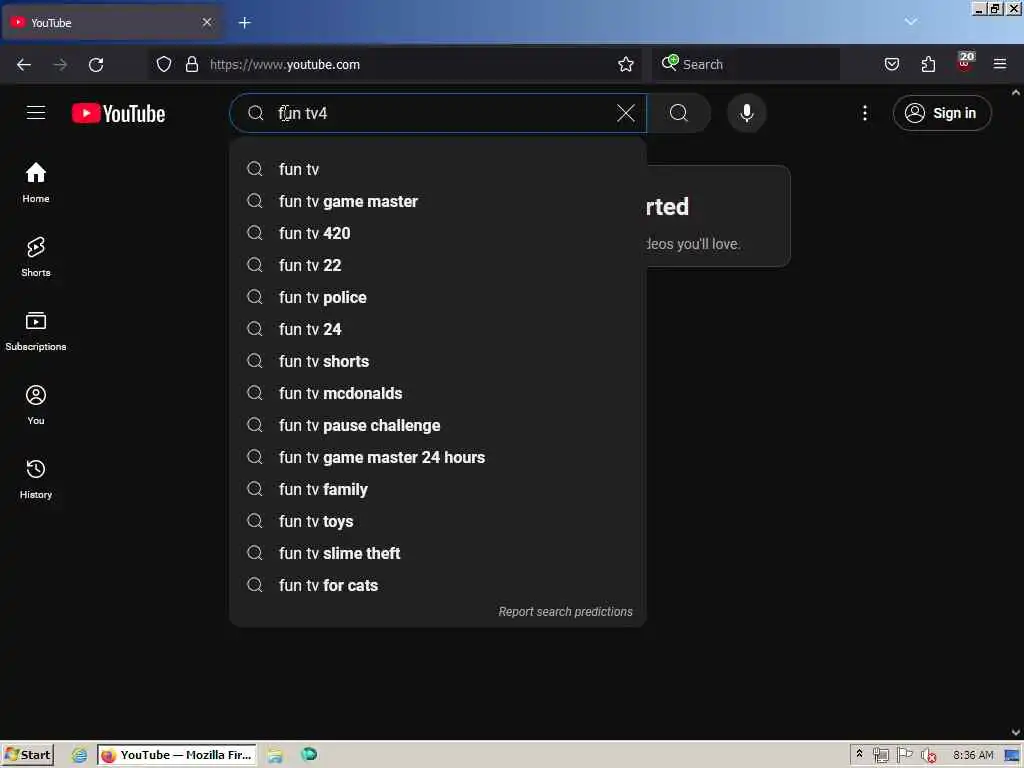Screen dimensions: 1024x768
Task: Click the page scrollbar down arrow
Action: tap(1016, 733)
